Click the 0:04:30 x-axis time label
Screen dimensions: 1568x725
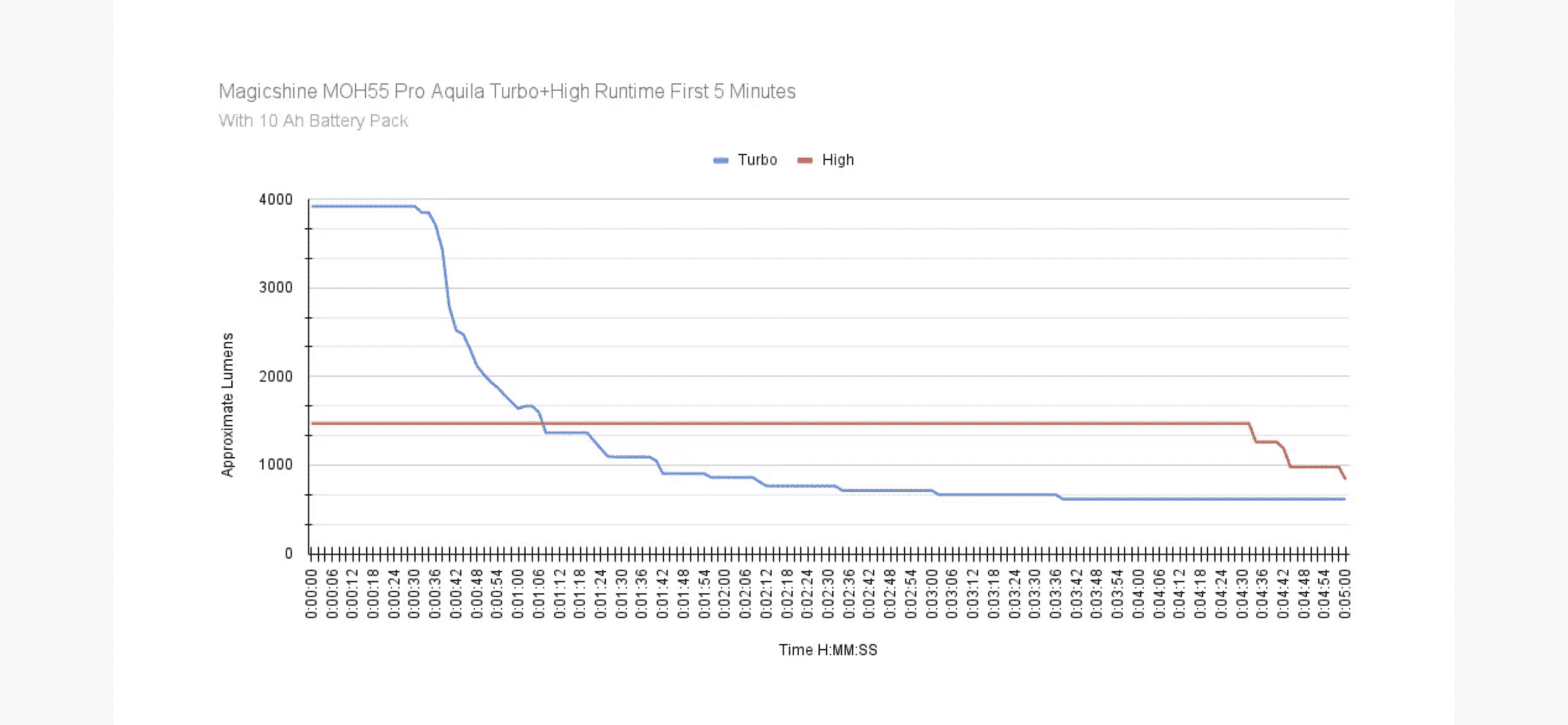(x=1242, y=594)
